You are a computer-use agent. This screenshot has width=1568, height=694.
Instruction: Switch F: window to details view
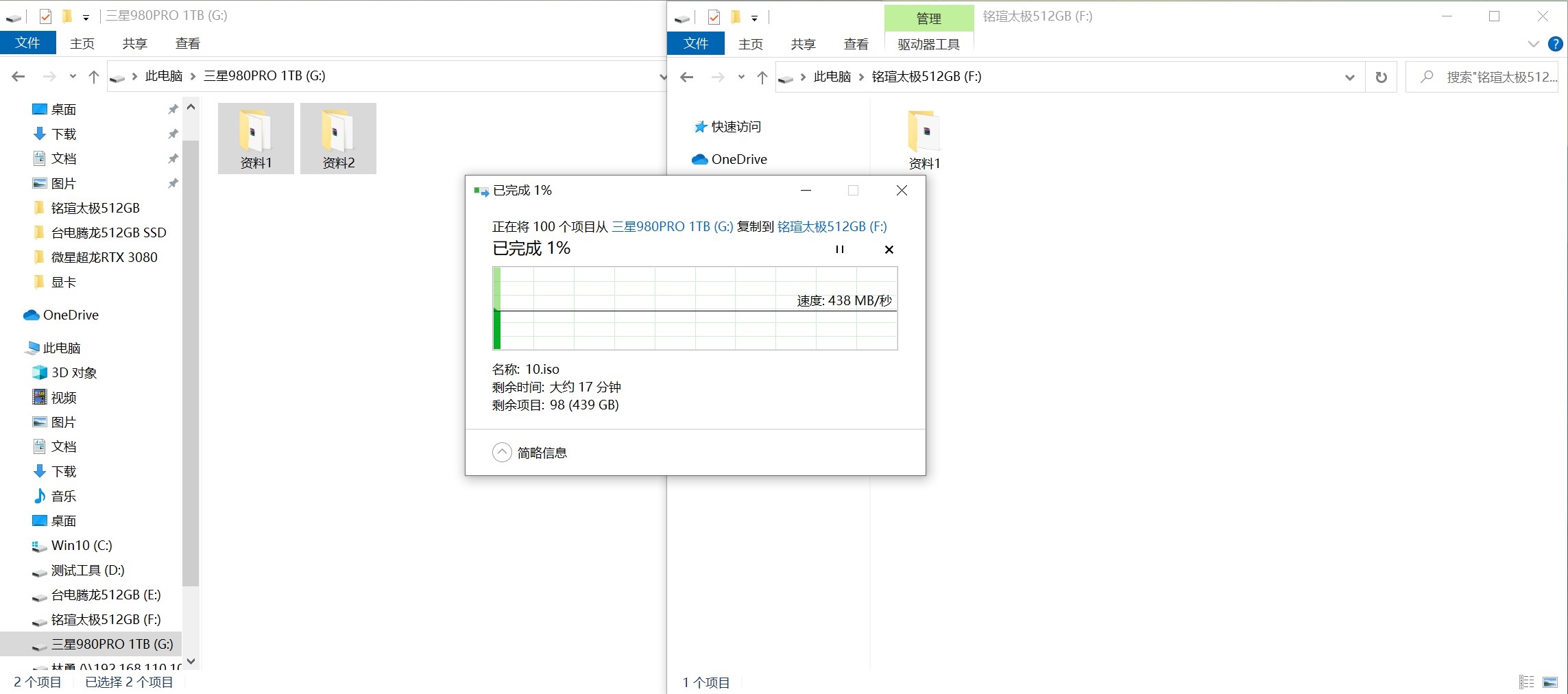pyautogui.click(x=1527, y=682)
